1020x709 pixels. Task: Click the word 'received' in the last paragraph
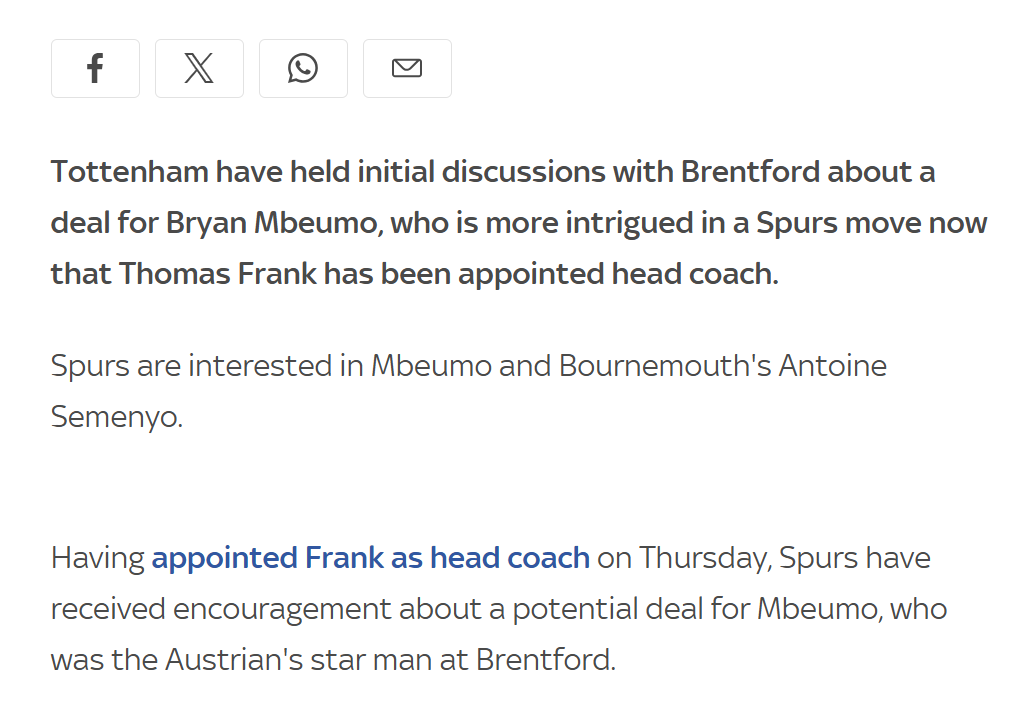(108, 609)
